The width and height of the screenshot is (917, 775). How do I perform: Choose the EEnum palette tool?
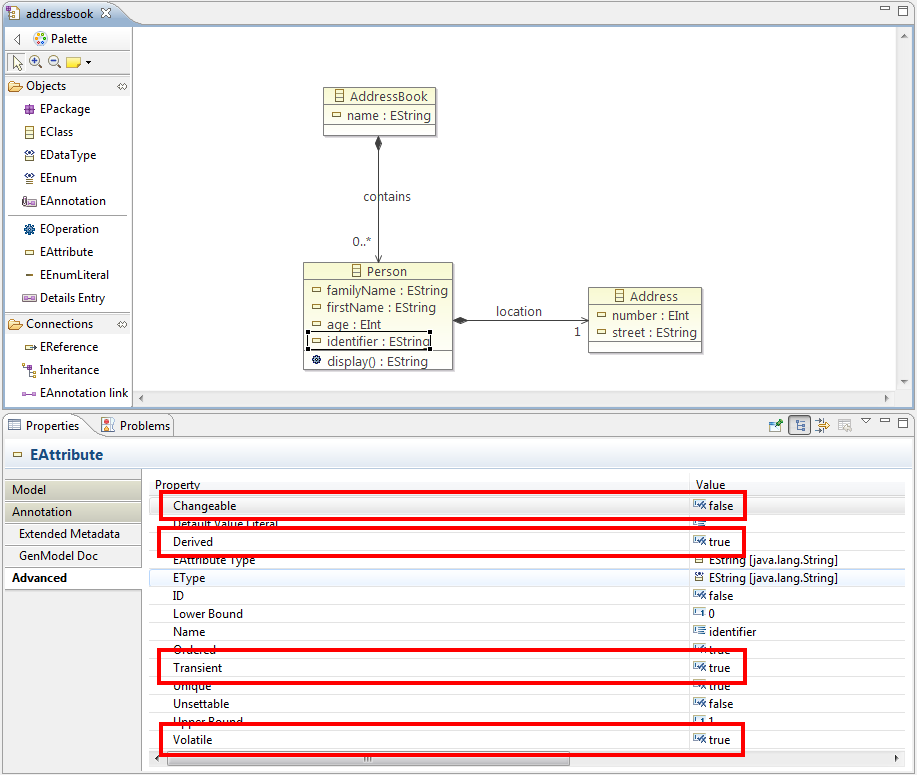point(57,178)
